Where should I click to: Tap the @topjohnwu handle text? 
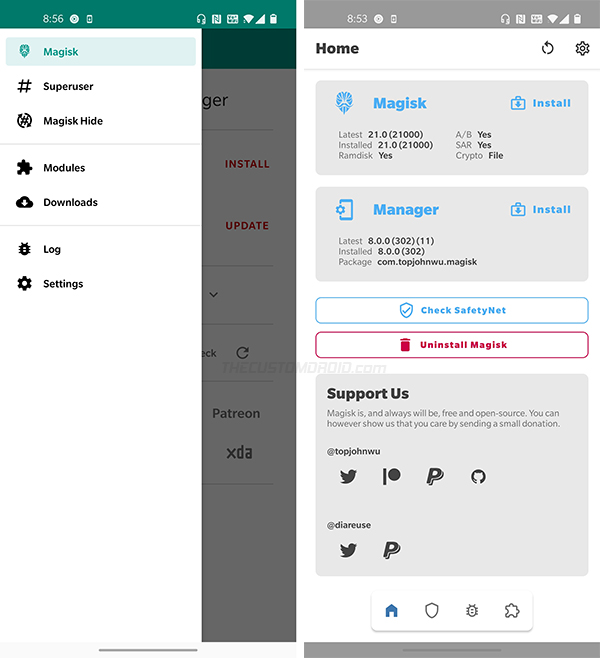354,452
